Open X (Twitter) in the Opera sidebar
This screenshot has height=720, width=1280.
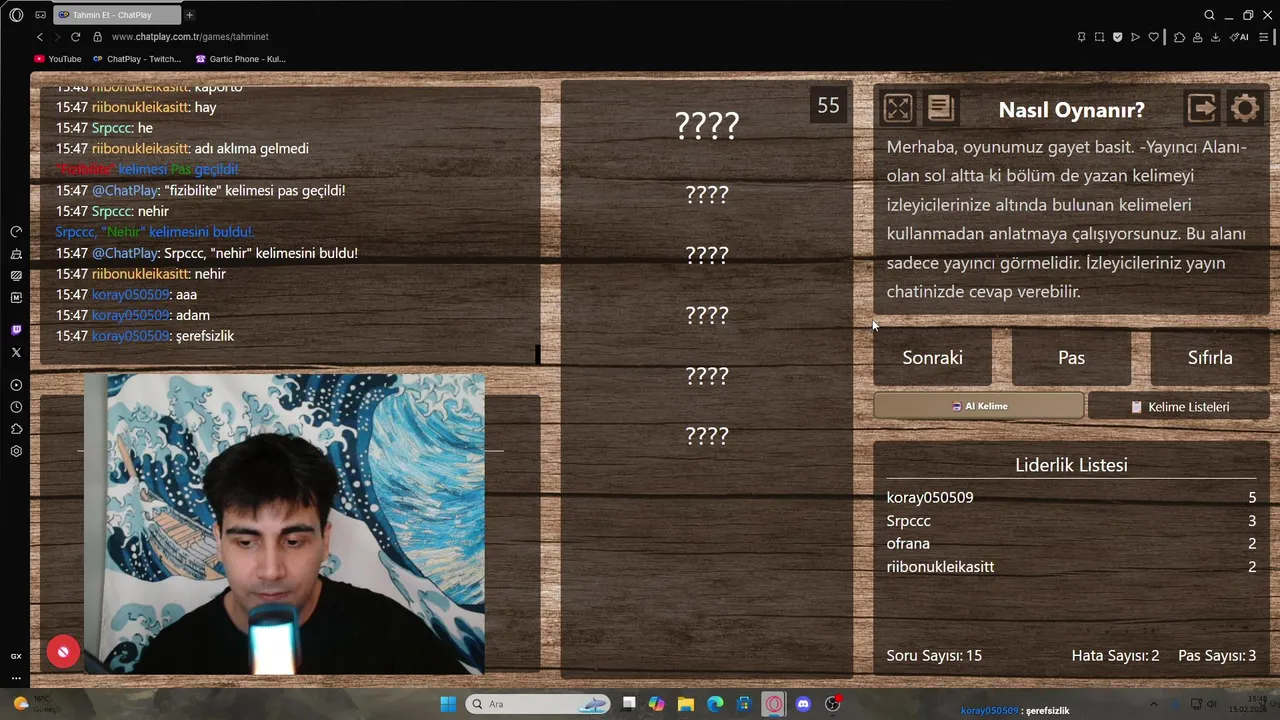16,352
